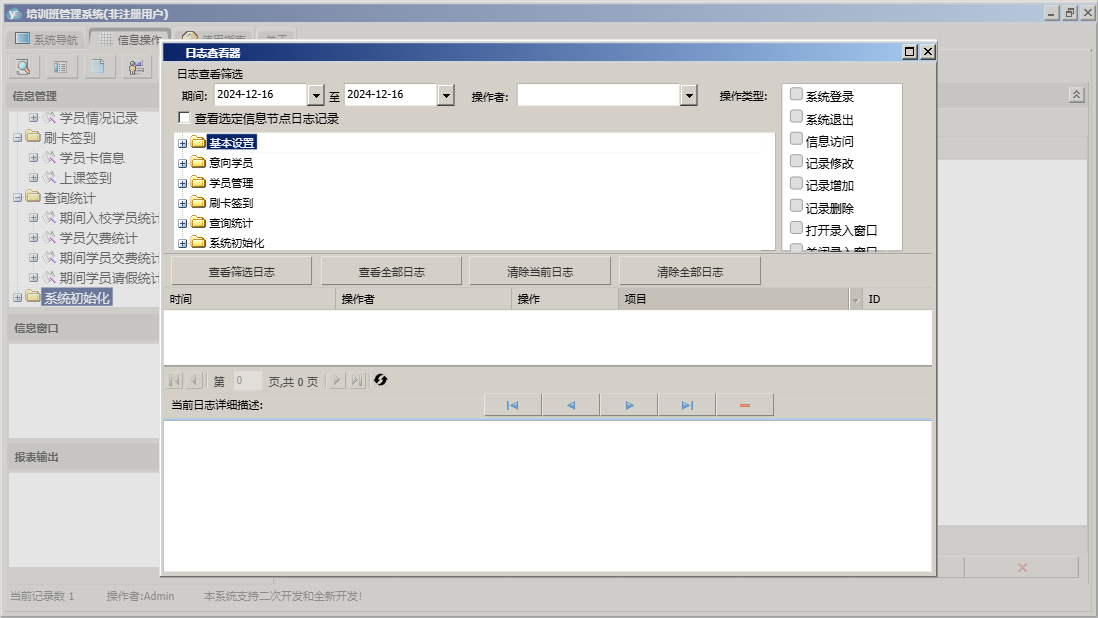Check the 信息访问 operation type

click(796, 139)
